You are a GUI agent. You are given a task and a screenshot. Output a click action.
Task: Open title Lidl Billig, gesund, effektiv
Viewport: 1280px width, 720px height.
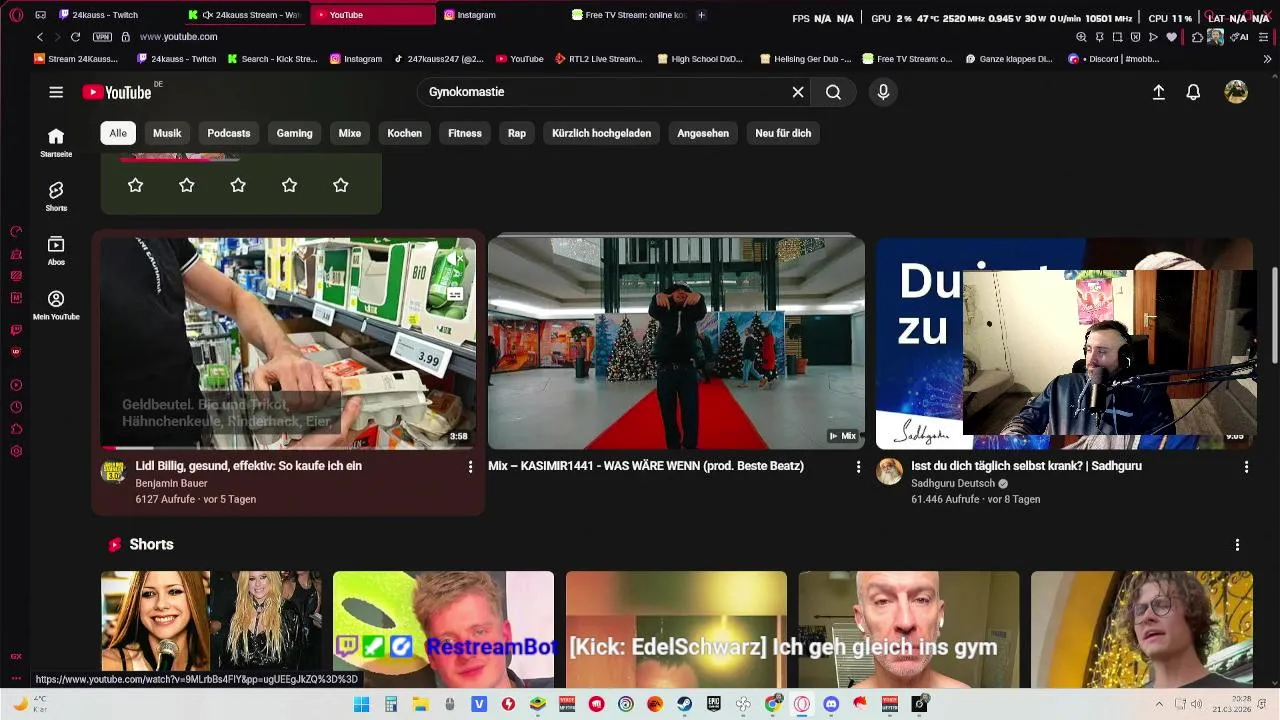249,466
